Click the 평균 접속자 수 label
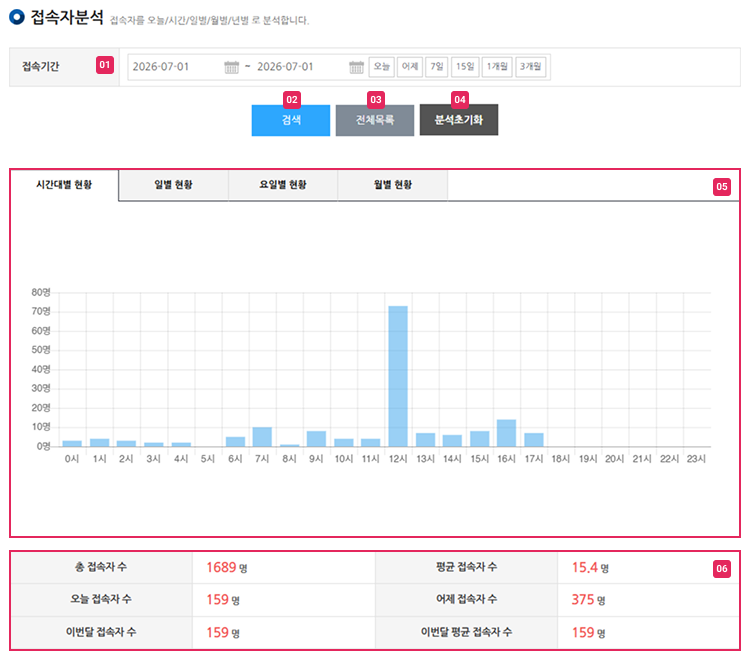Viewport: 750px width, 659px height. [466, 567]
